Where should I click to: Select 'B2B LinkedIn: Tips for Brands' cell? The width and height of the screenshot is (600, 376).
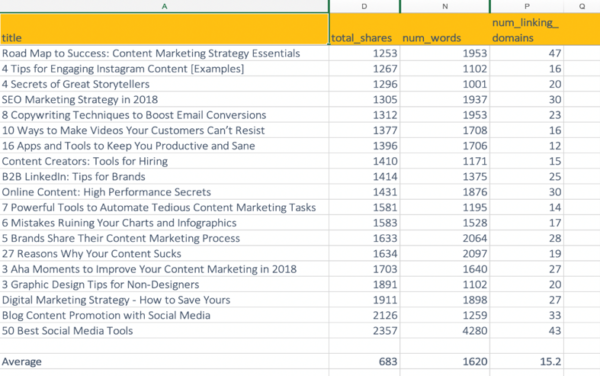(164, 176)
